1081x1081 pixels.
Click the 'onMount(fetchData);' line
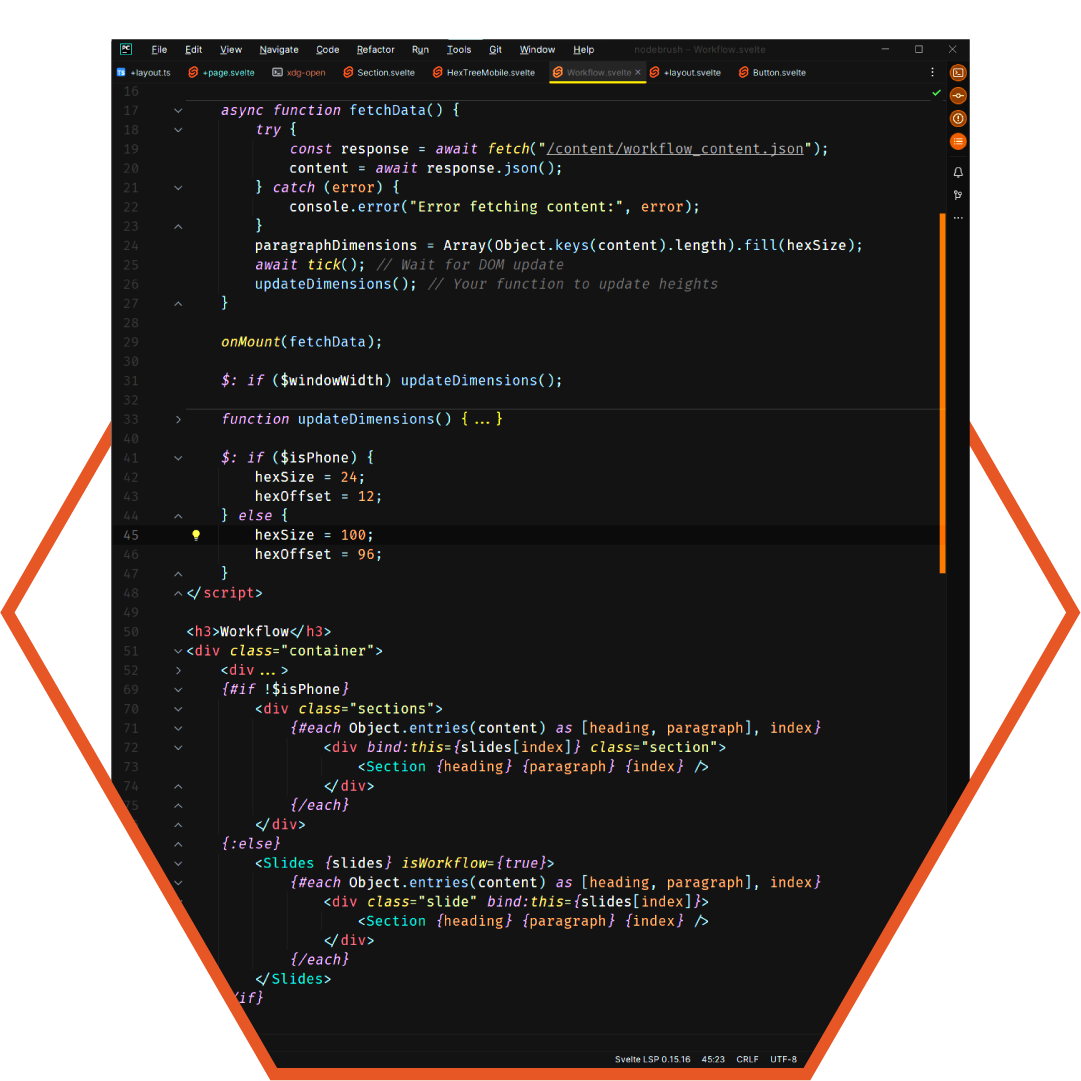pyautogui.click(x=301, y=342)
